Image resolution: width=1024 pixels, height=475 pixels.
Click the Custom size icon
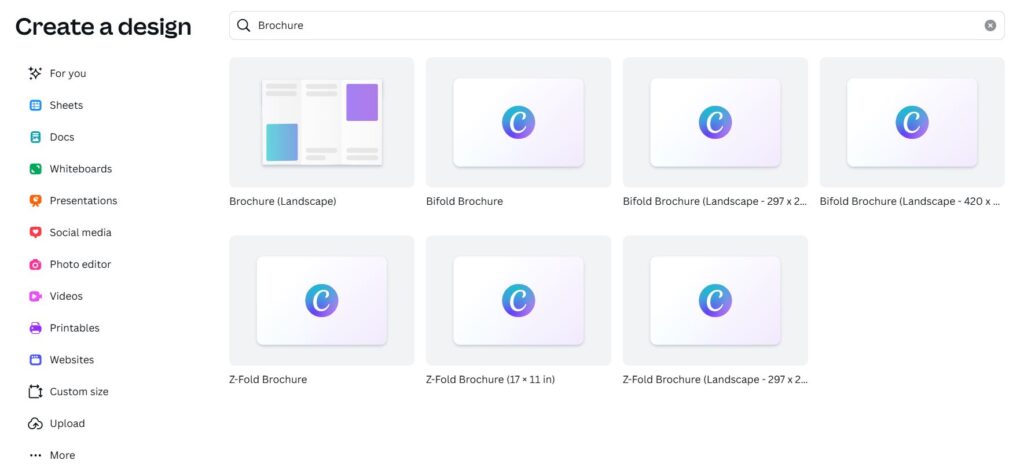[x=35, y=392]
